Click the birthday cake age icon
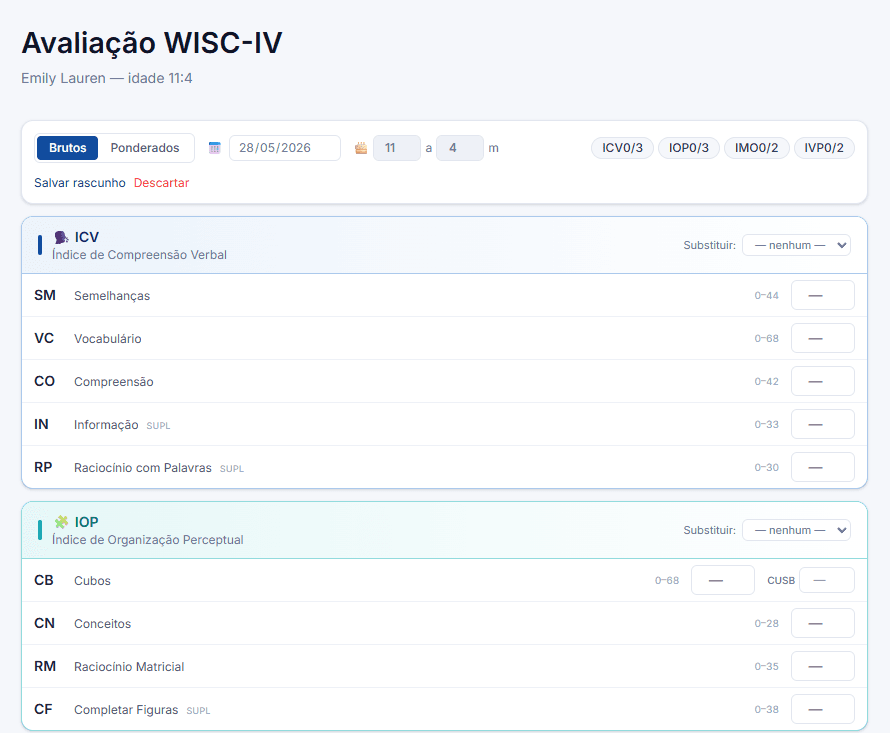Screen dimensions: 890x733 point(361,148)
